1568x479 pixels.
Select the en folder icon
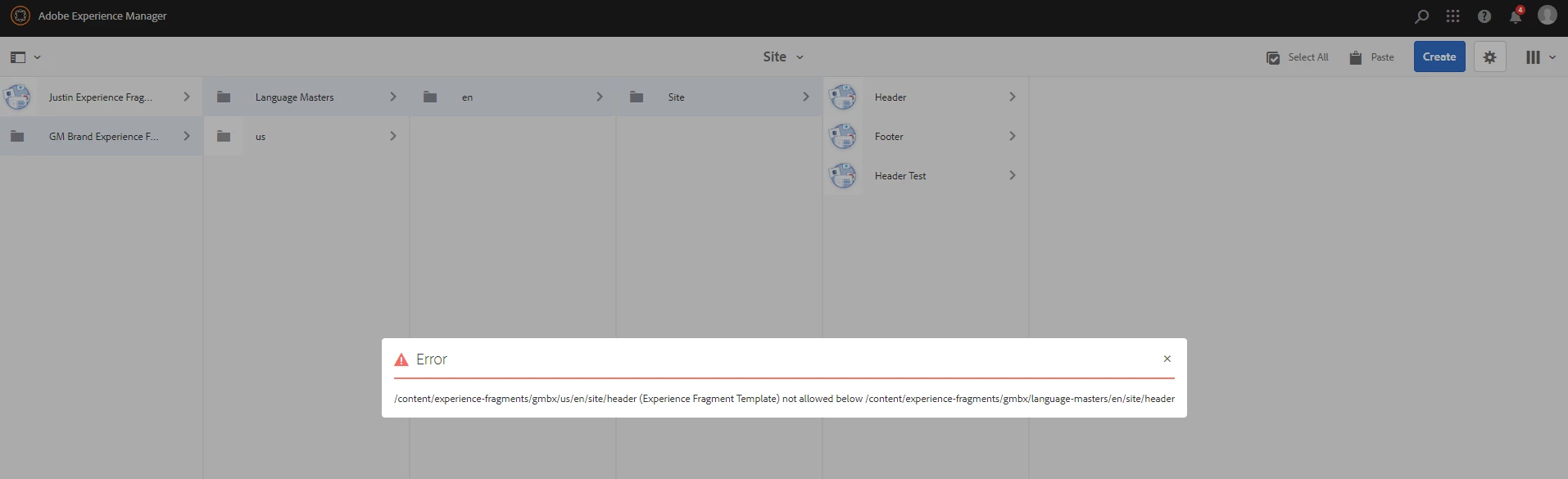[430, 97]
